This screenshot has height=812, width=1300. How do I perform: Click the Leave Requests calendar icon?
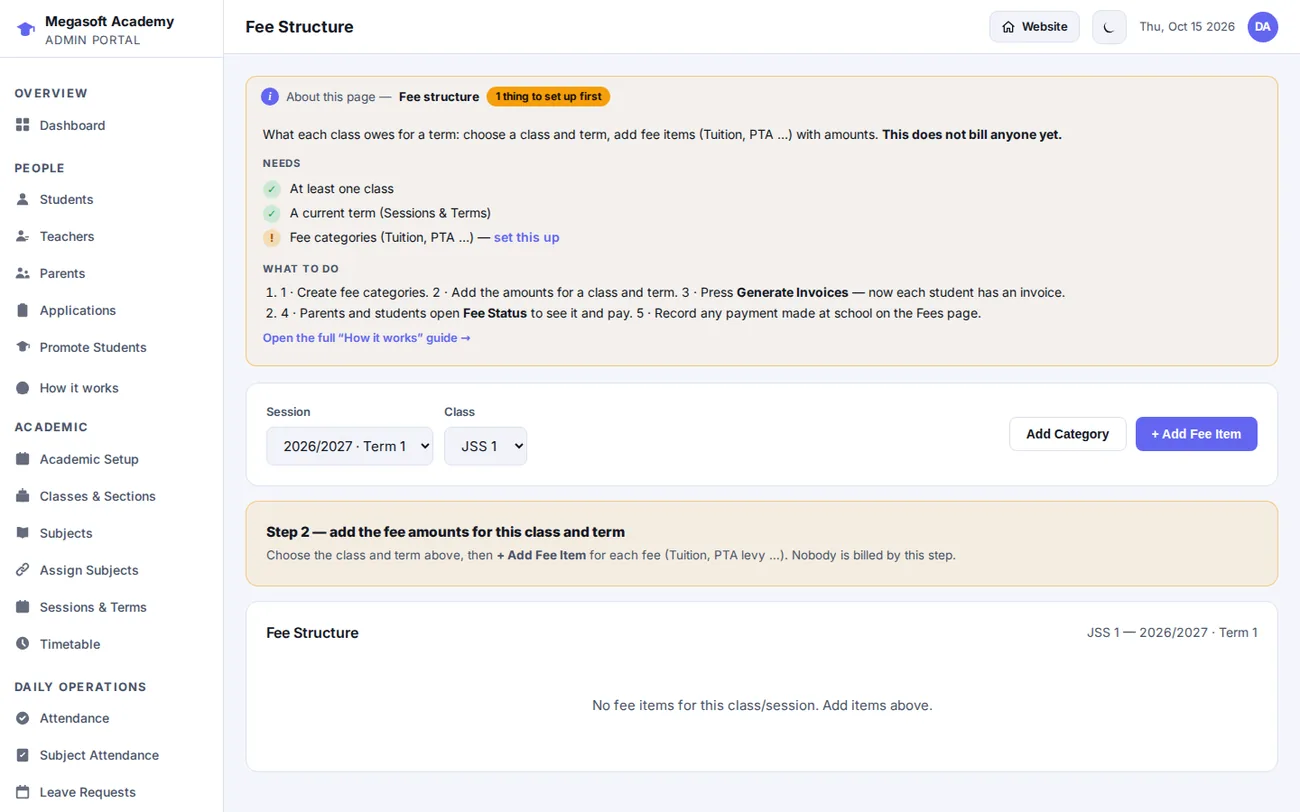pyautogui.click(x=23, y=792)
